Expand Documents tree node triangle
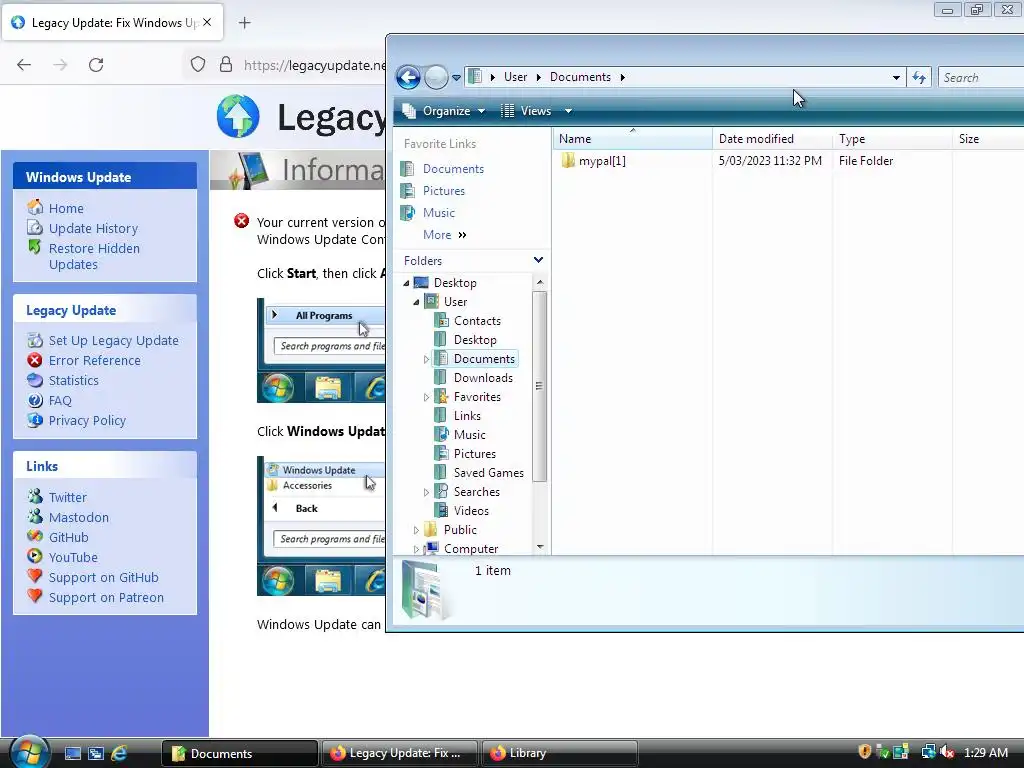This screenshot has height=768, width=1024. tap(426, 359)
